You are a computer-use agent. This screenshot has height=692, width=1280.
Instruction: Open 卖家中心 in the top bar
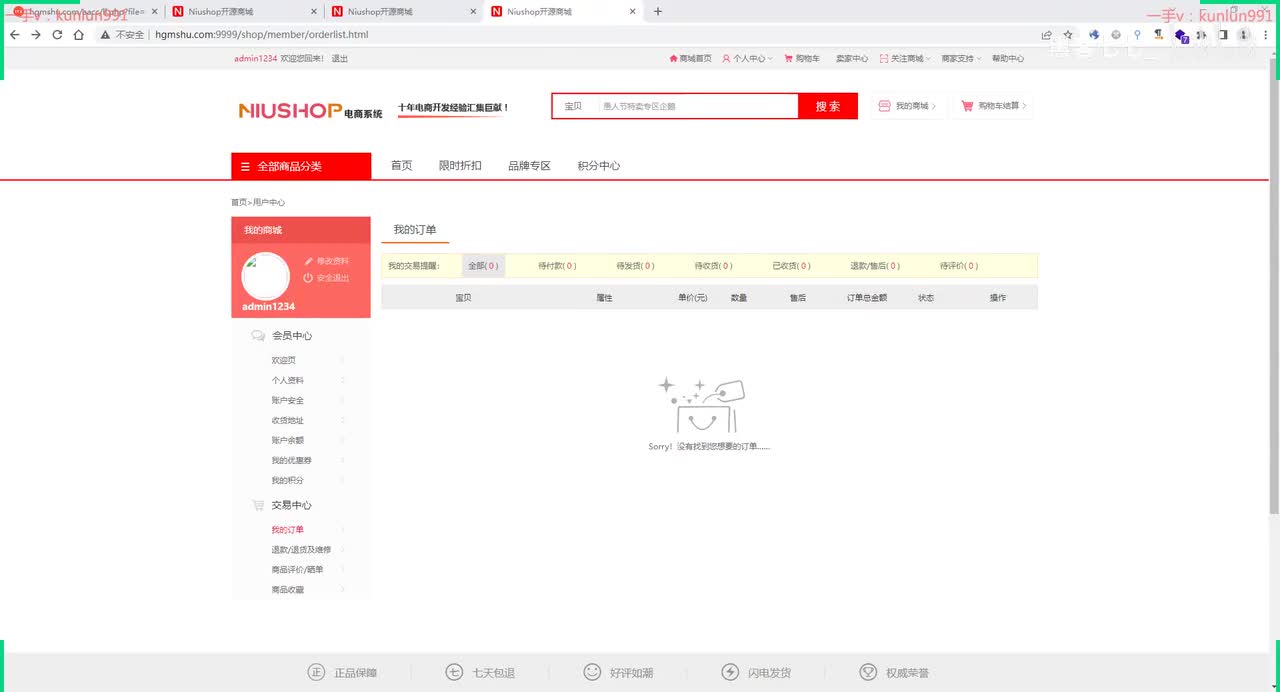click(x=852, y=59)
